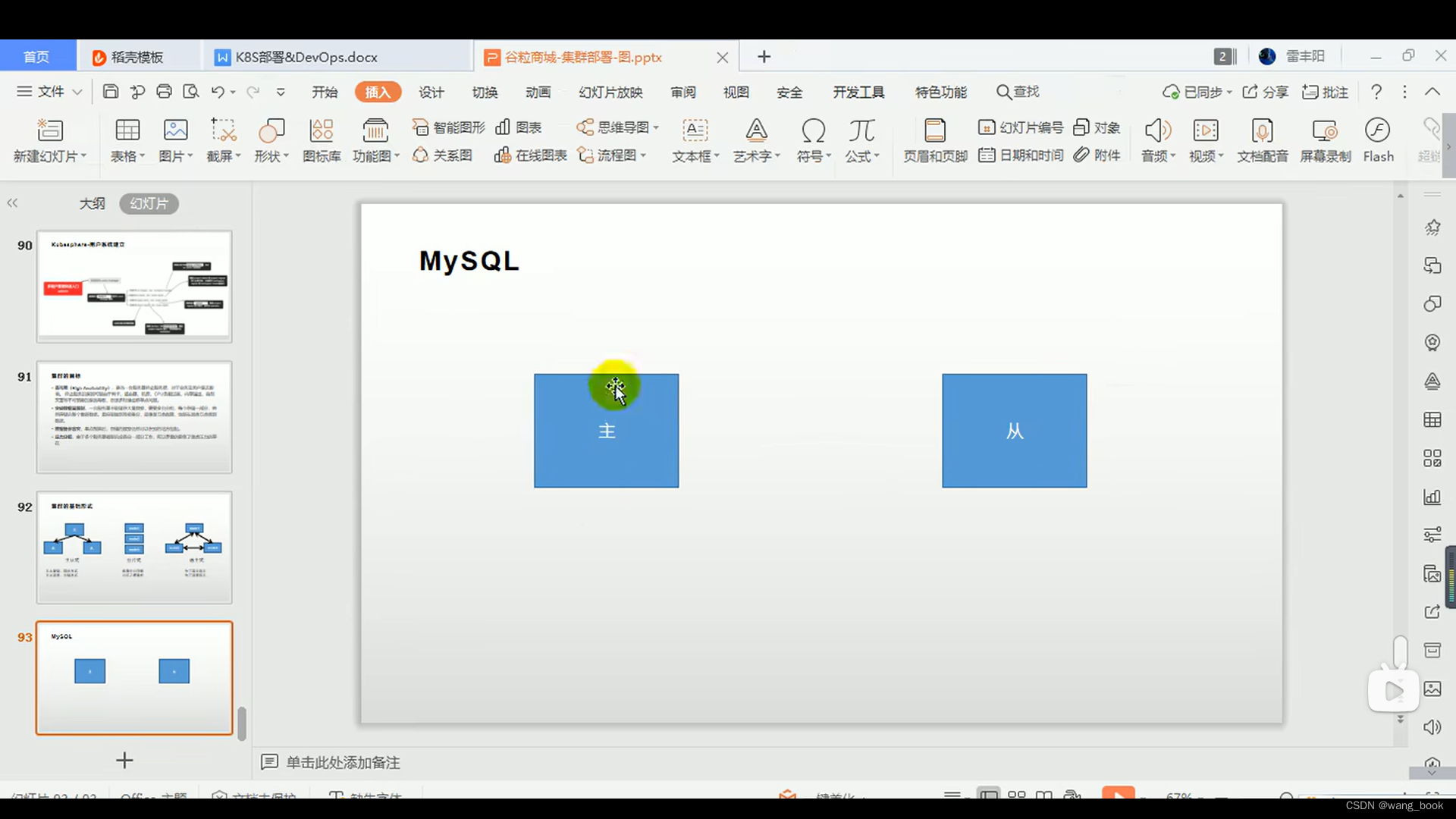The image size is (1456, 819).
Task: Open Online Charts (在线图表)
Action: (x=530, y=155)
